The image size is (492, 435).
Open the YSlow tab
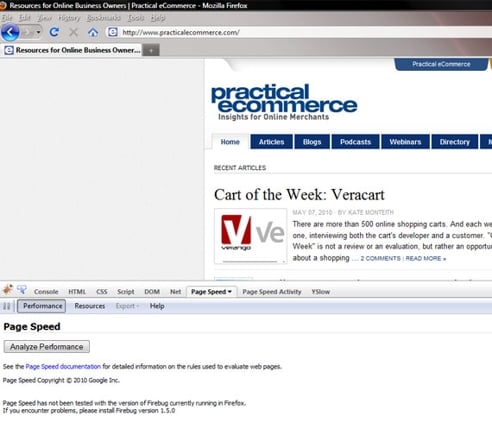[320, 292]
